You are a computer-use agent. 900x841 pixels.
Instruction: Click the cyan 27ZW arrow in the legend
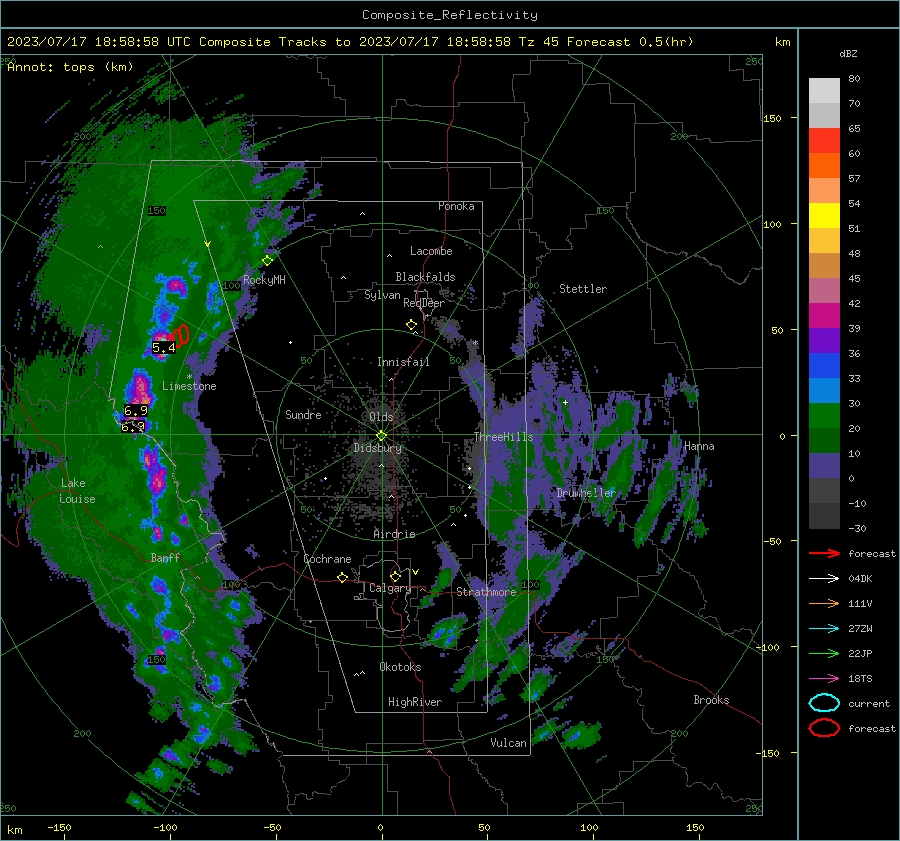click(824, 629)
